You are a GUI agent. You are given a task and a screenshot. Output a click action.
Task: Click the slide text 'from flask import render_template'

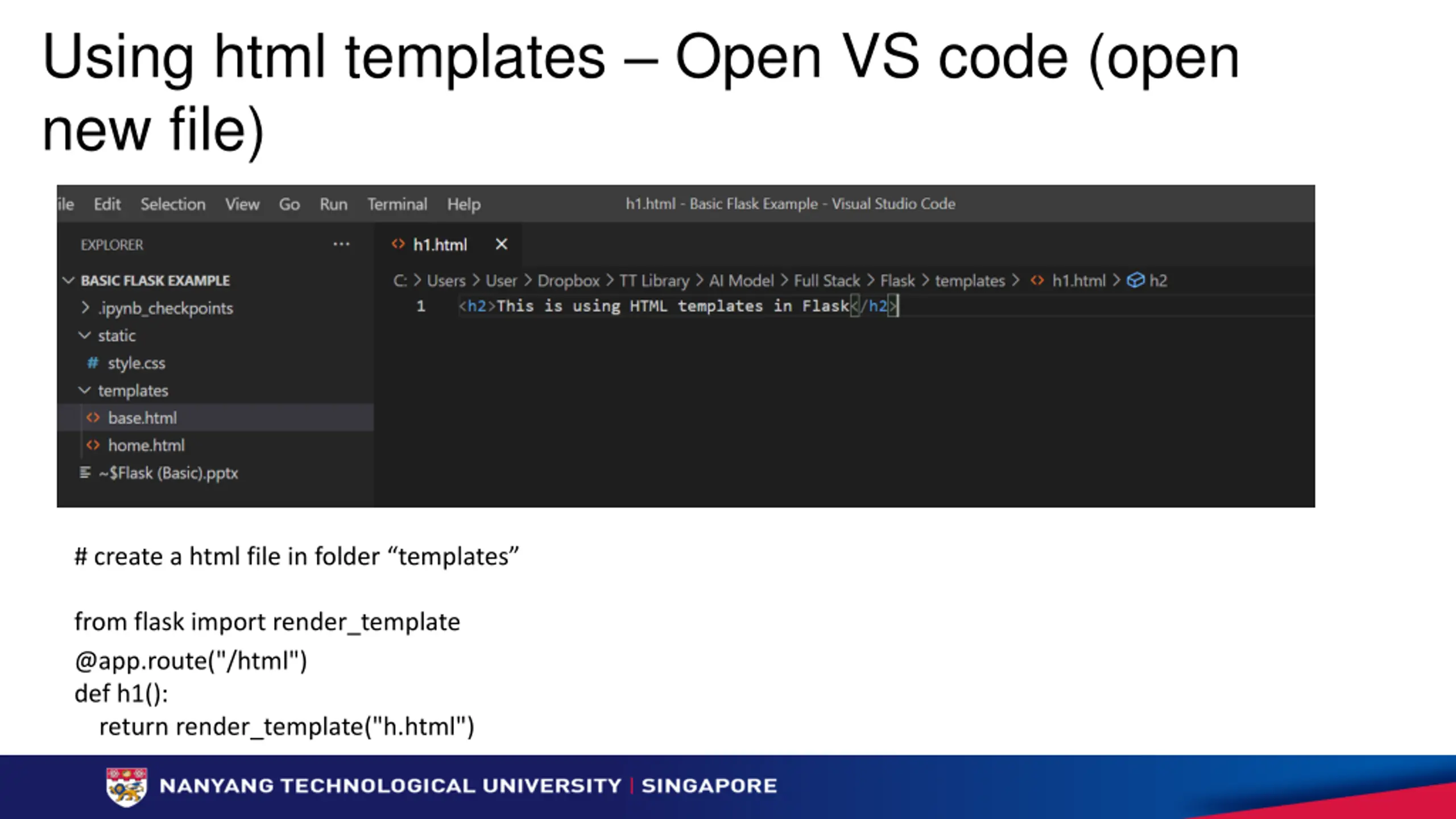(x=267, y=622)
